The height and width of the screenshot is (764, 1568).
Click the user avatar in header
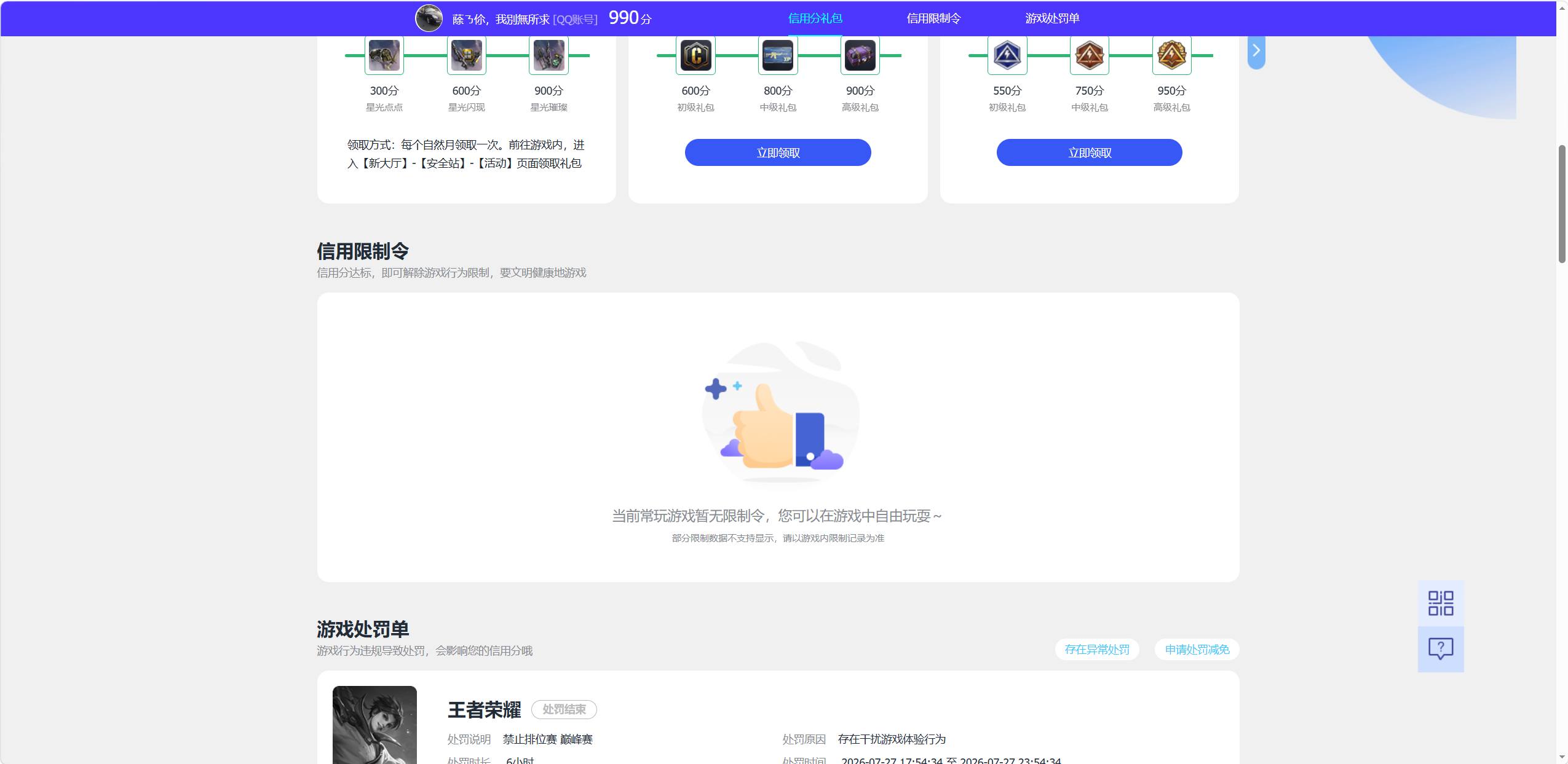coord(429,18)
